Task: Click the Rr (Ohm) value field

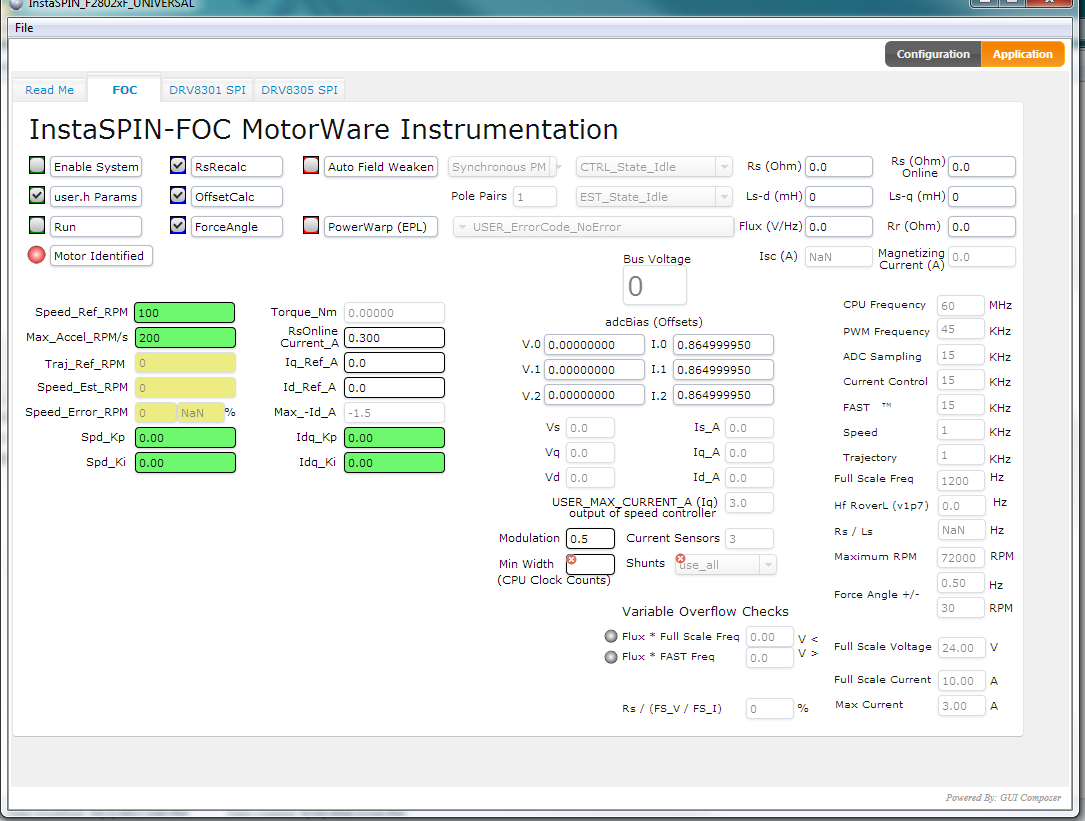Action: (x=982, y=226)
